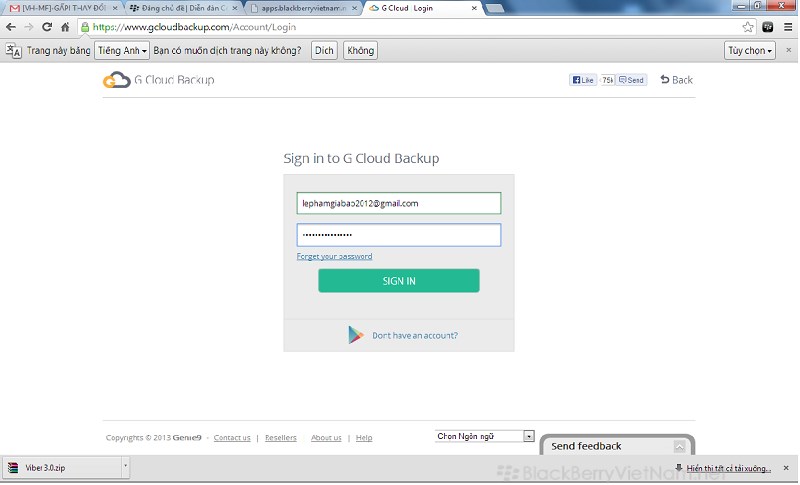Close the translation bar
Screen dimensions: 800x485
point(788,50)
